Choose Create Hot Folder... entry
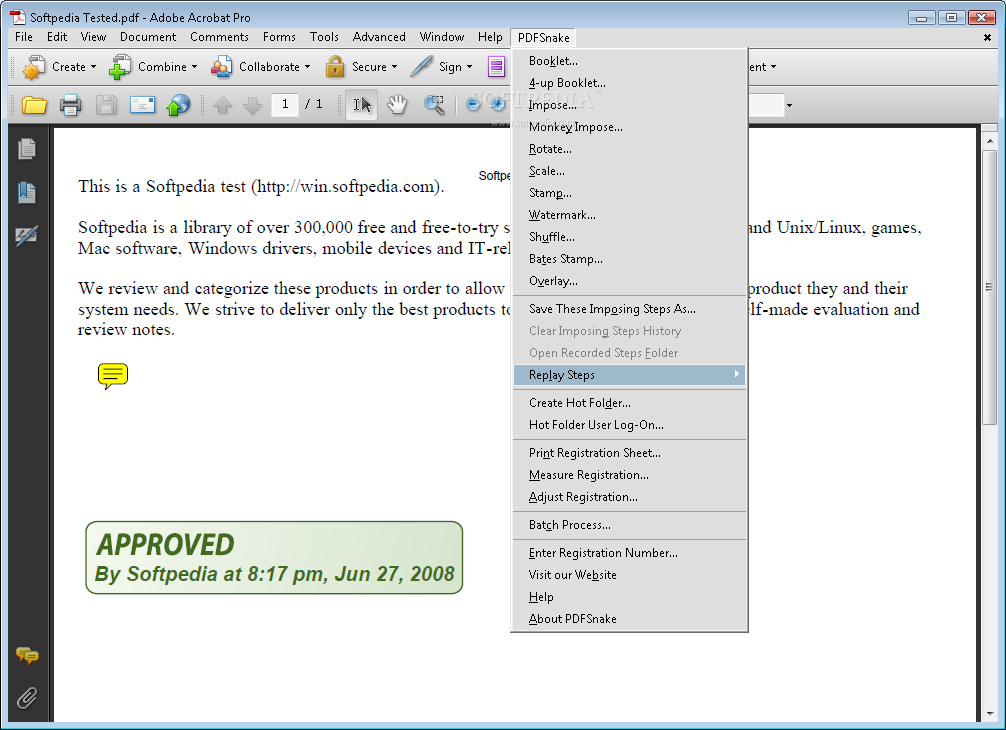The image size is (1006, 730). [629, 403]
